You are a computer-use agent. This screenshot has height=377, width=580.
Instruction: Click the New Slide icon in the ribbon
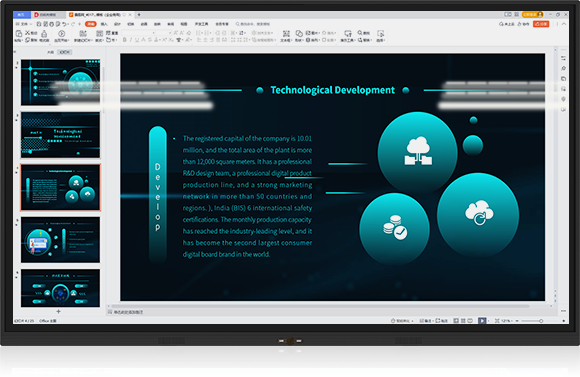[x=83, y=34]
